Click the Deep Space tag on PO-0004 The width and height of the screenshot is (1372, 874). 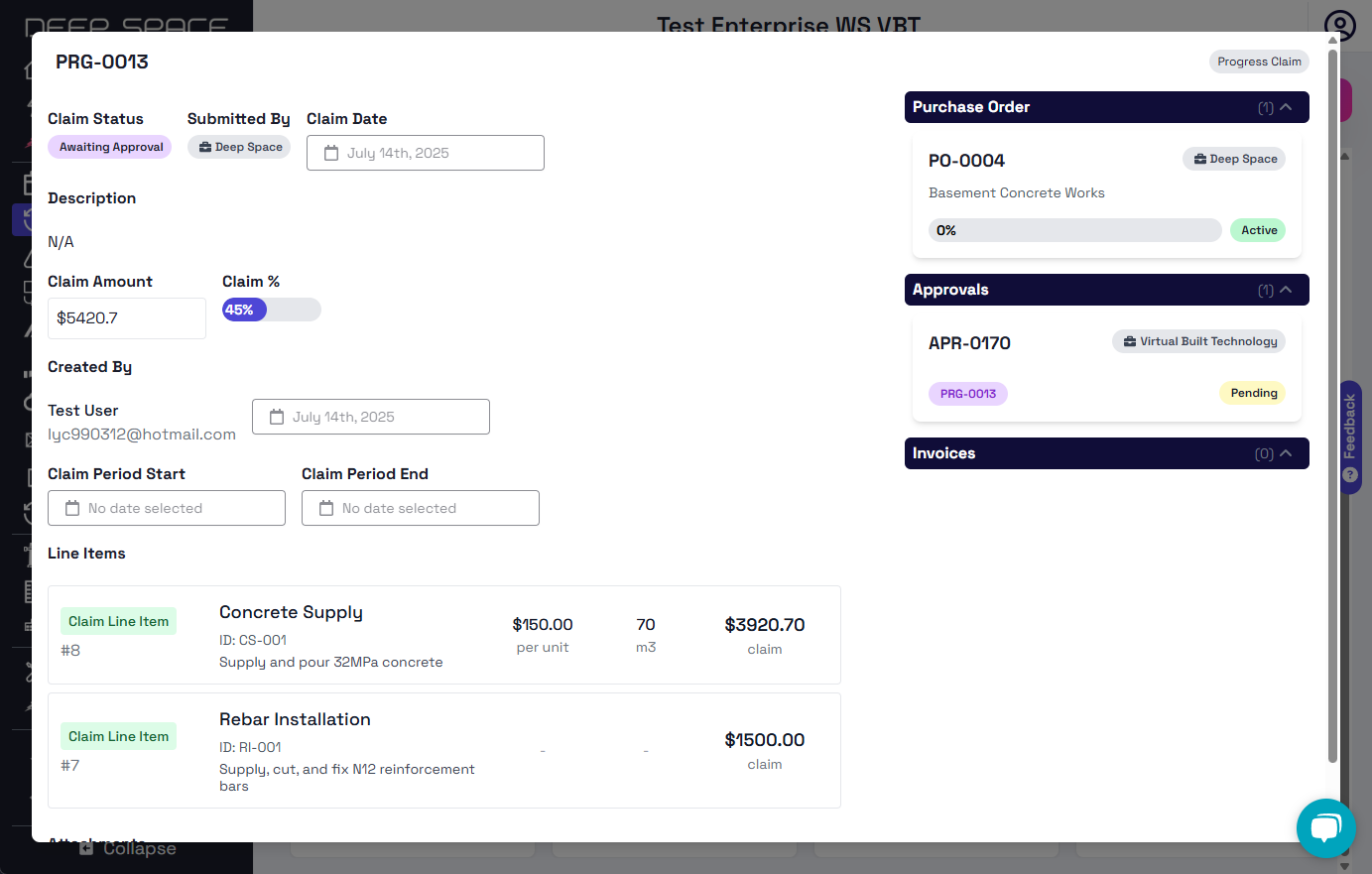[x=1234, y=159]
